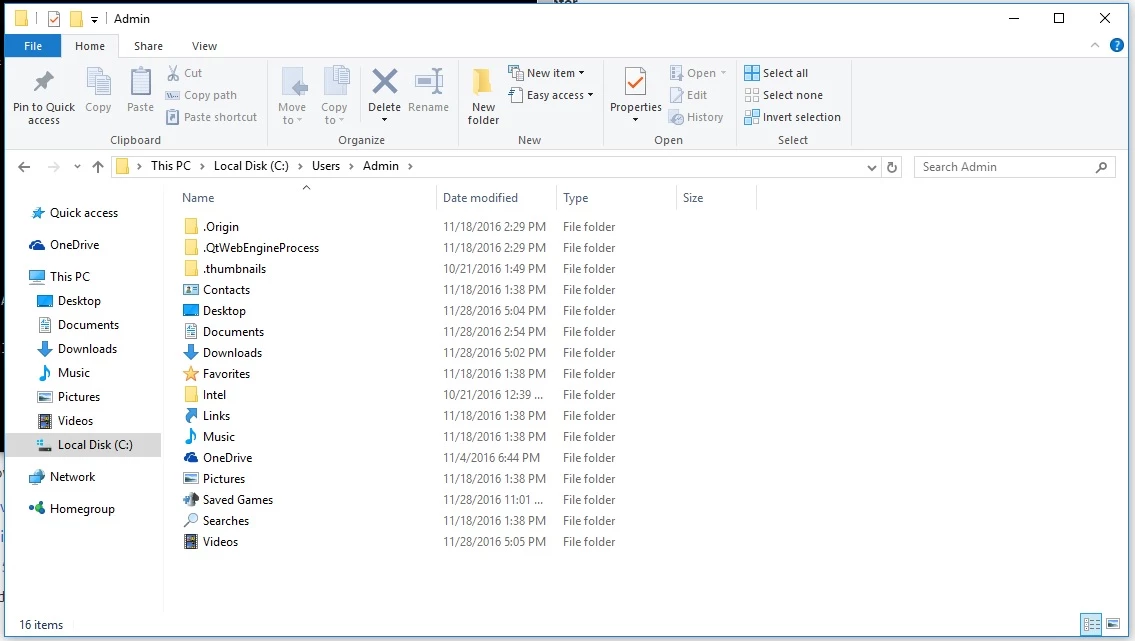1135x641 pixels.
Task: Click the Rename icon
Action: coord(429,81)
